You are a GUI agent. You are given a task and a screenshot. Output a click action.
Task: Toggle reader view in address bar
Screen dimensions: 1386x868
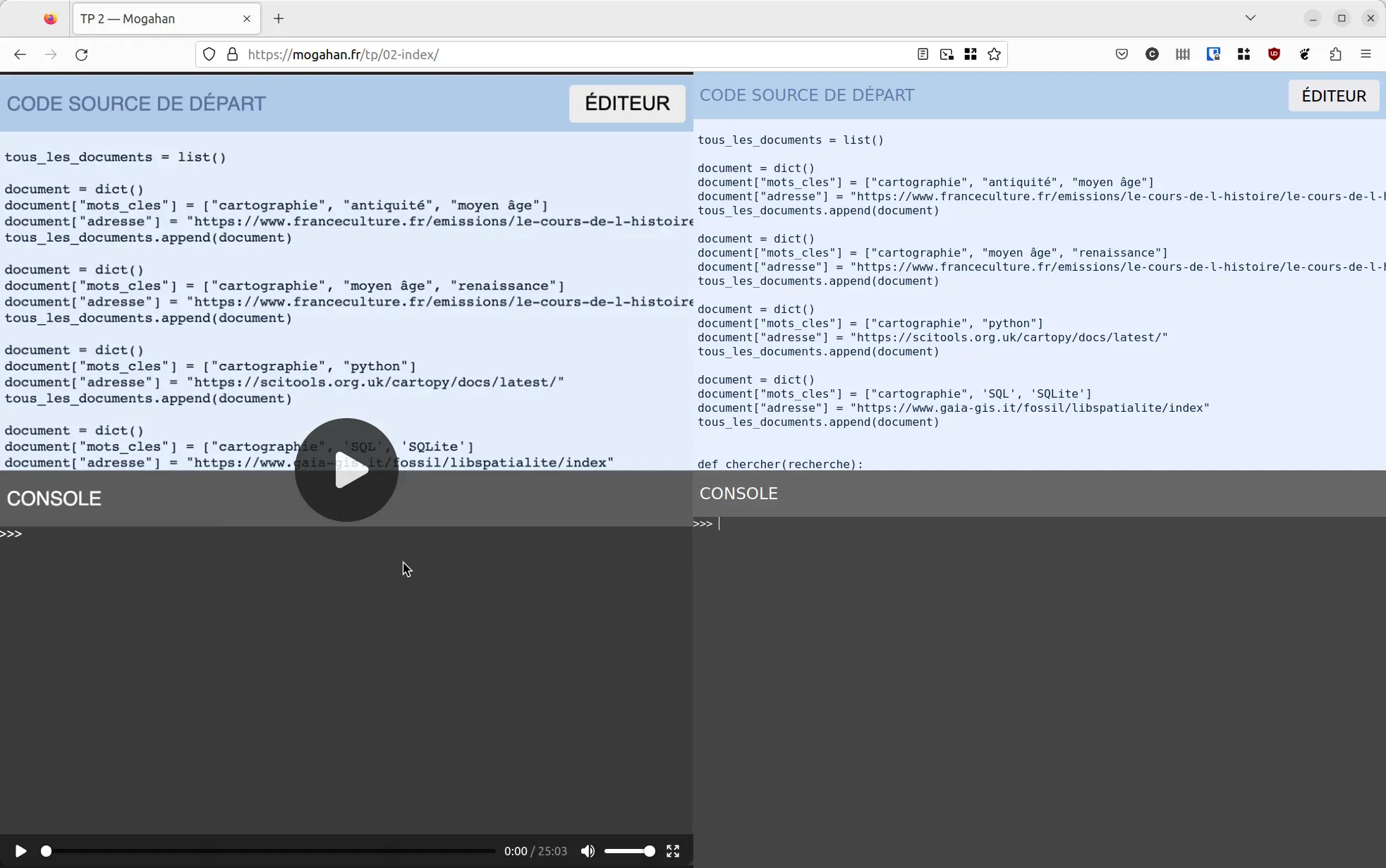(x=923, y=54)
